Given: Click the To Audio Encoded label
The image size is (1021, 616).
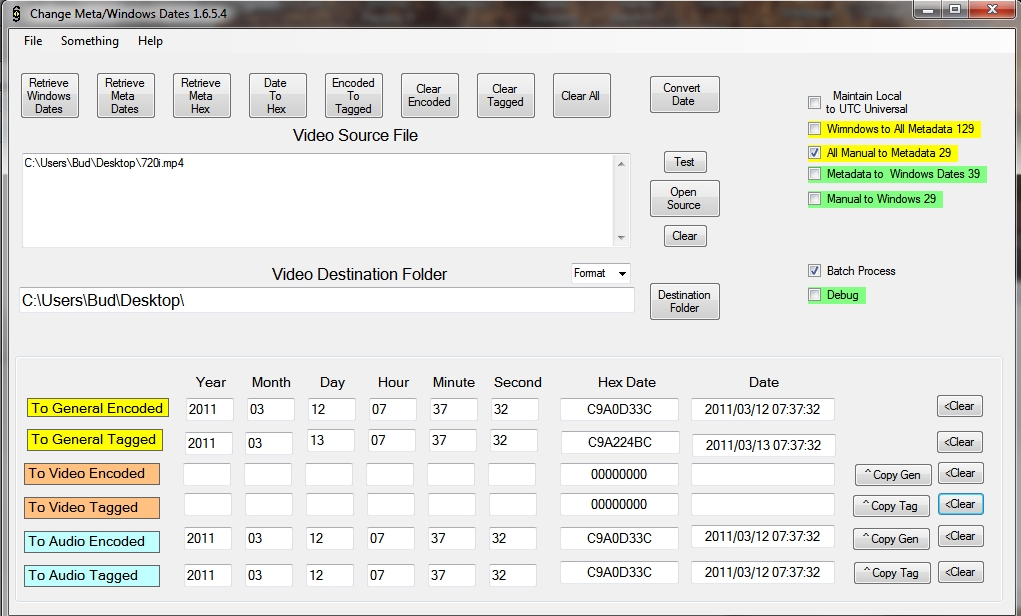Looking at the screenshot, I should tap(92, 541).
